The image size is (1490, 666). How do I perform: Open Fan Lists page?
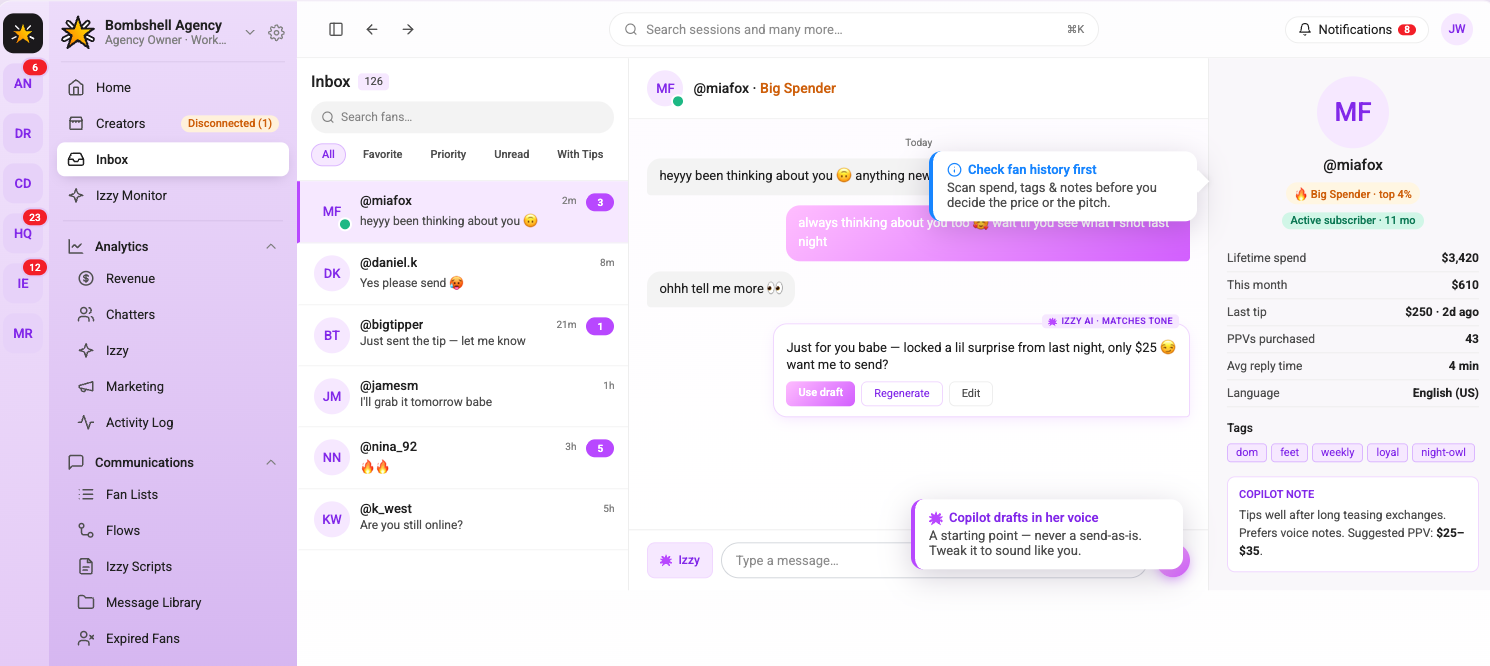178,495
